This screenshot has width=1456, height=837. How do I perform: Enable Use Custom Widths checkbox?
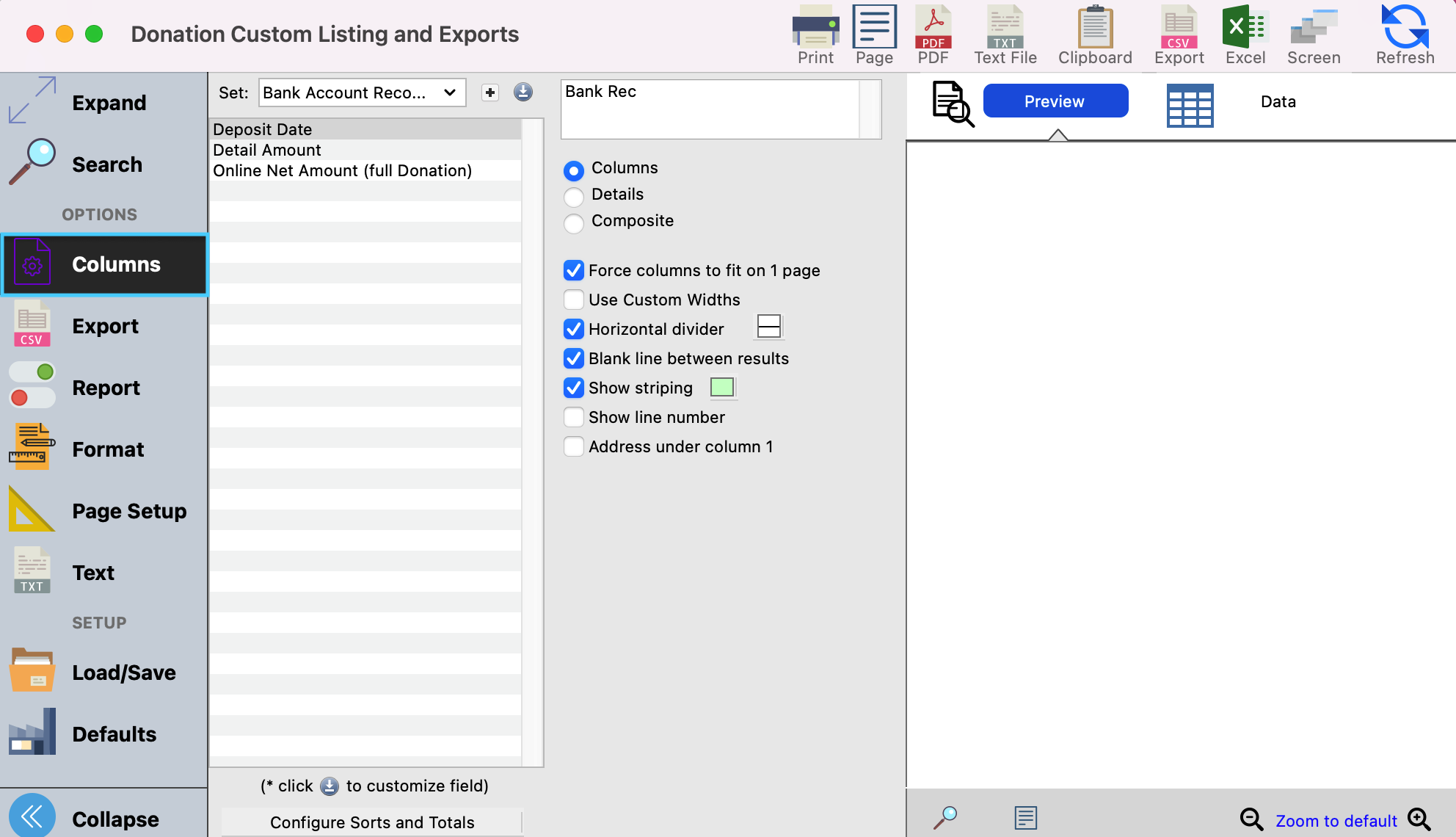tap(574, 300)
